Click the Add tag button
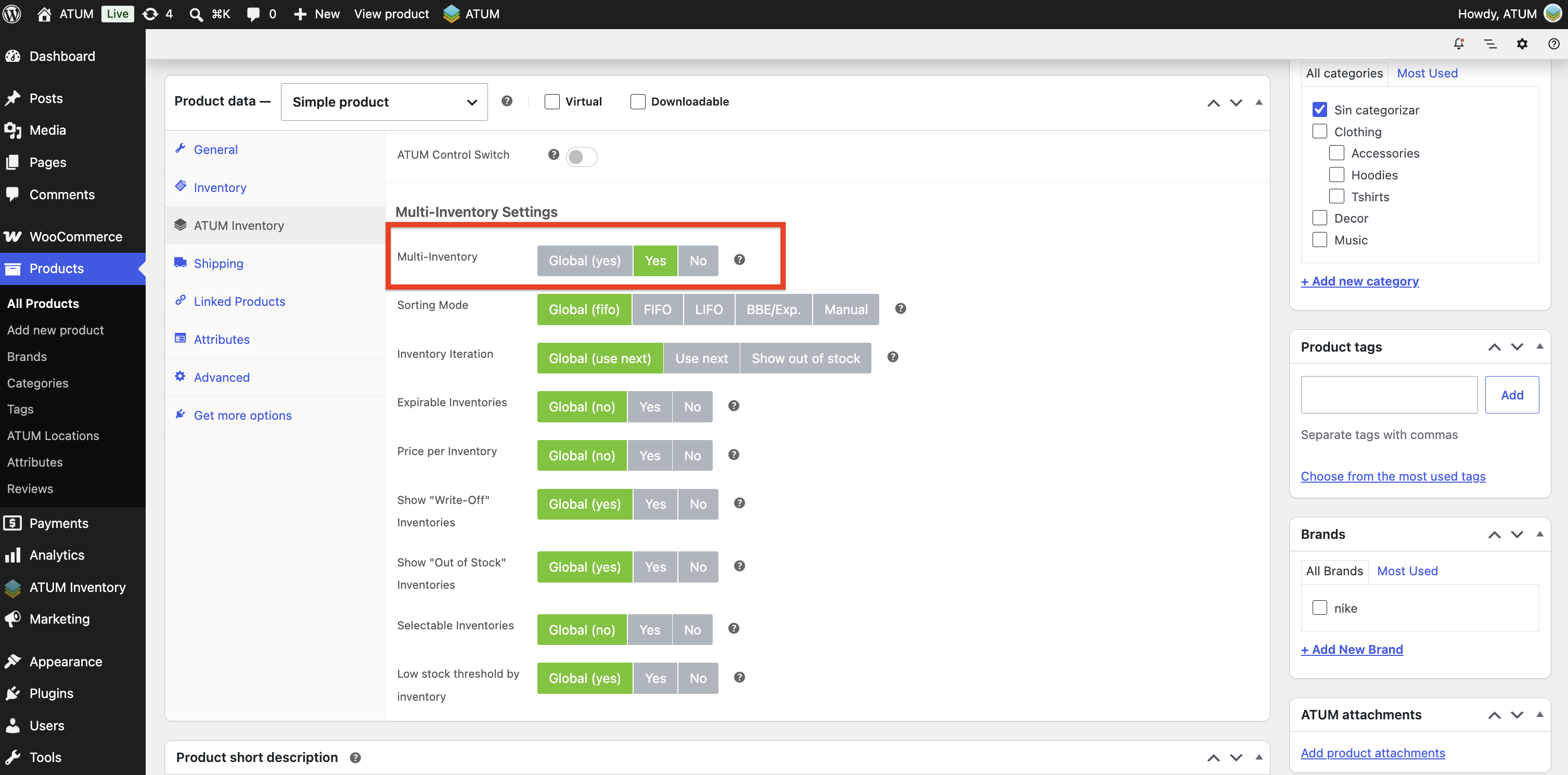Viewport: 1568px width, 775px height. click(x=1511, y=395)
